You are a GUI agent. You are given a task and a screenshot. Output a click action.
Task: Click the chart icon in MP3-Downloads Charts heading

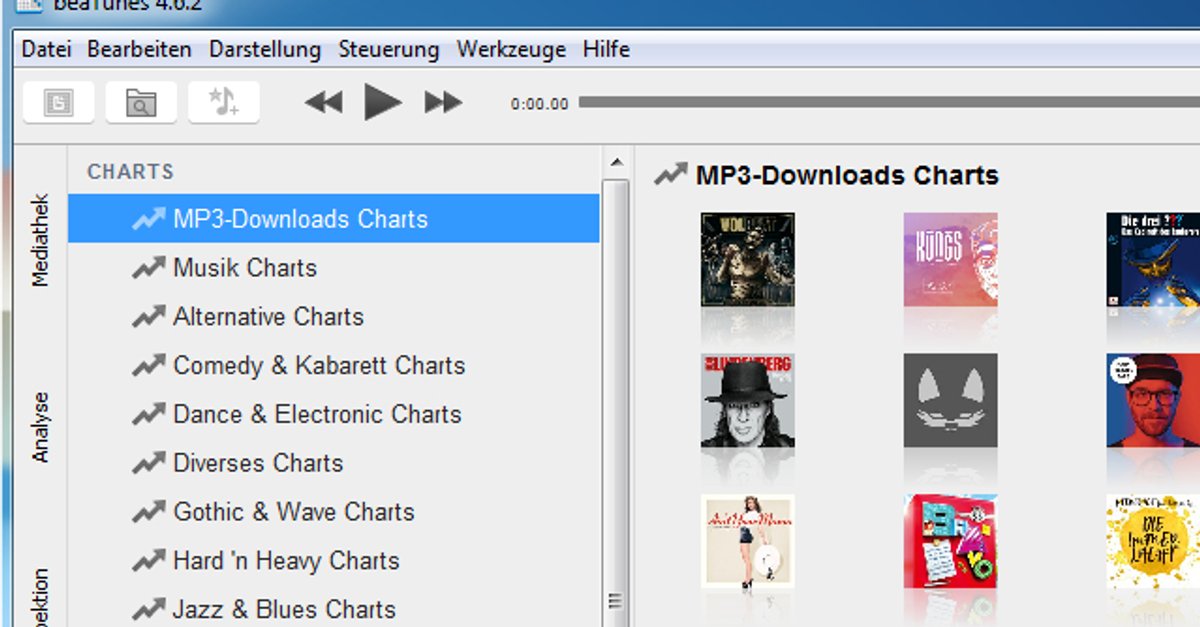(670, 175)
